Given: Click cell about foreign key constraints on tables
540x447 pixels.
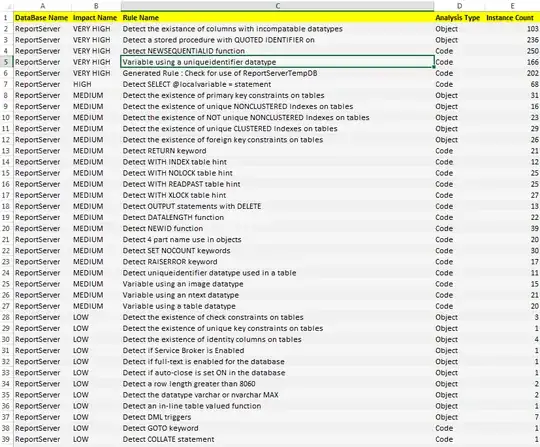Looking at the screenshot, I should 277,139.
